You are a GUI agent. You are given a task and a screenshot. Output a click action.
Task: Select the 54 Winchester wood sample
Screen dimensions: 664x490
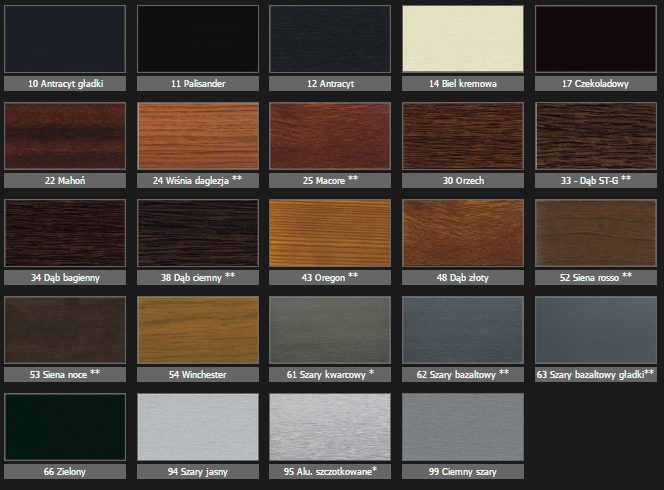(198, 331)
